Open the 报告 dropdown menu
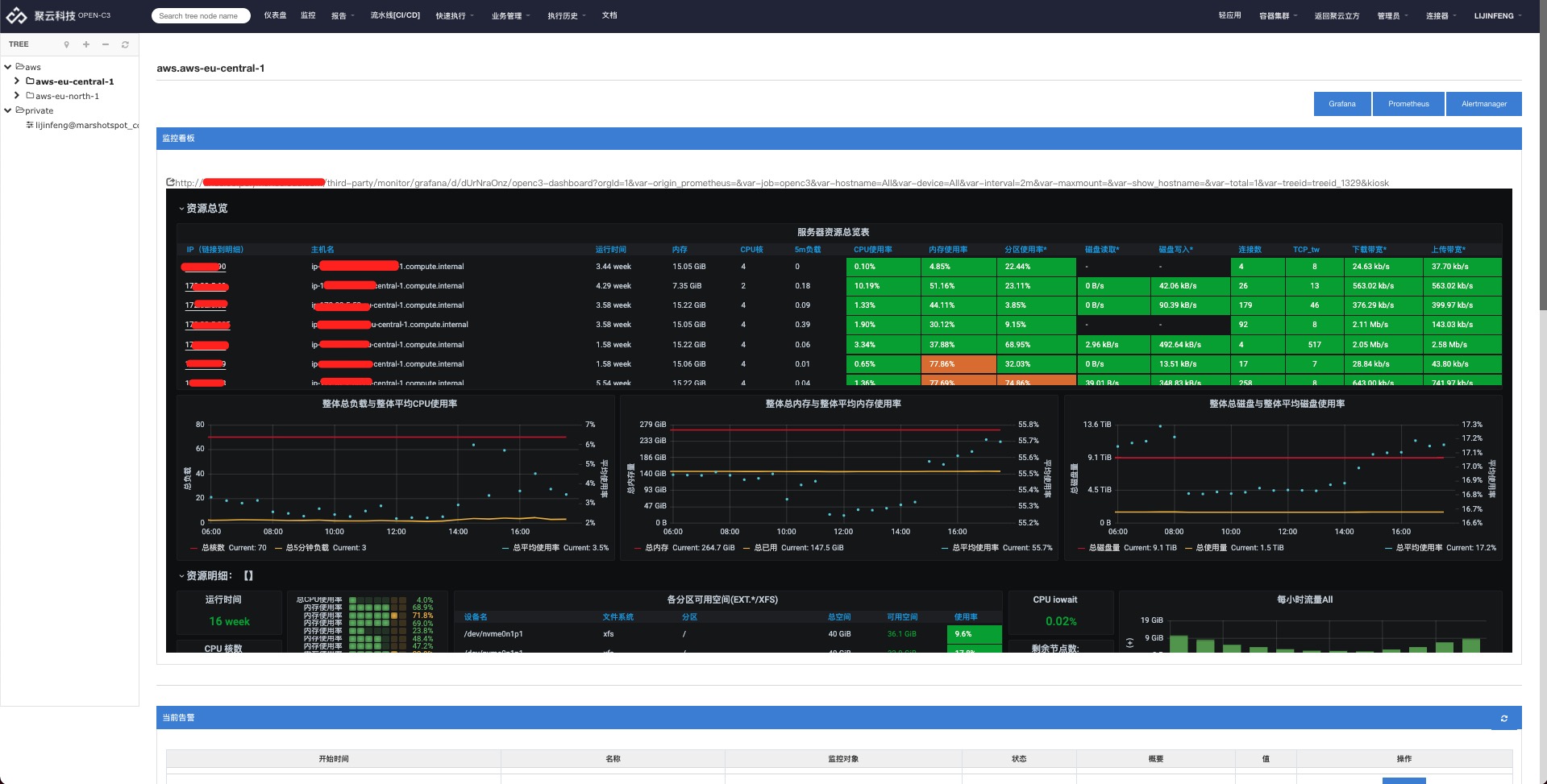 pos(343,15)
